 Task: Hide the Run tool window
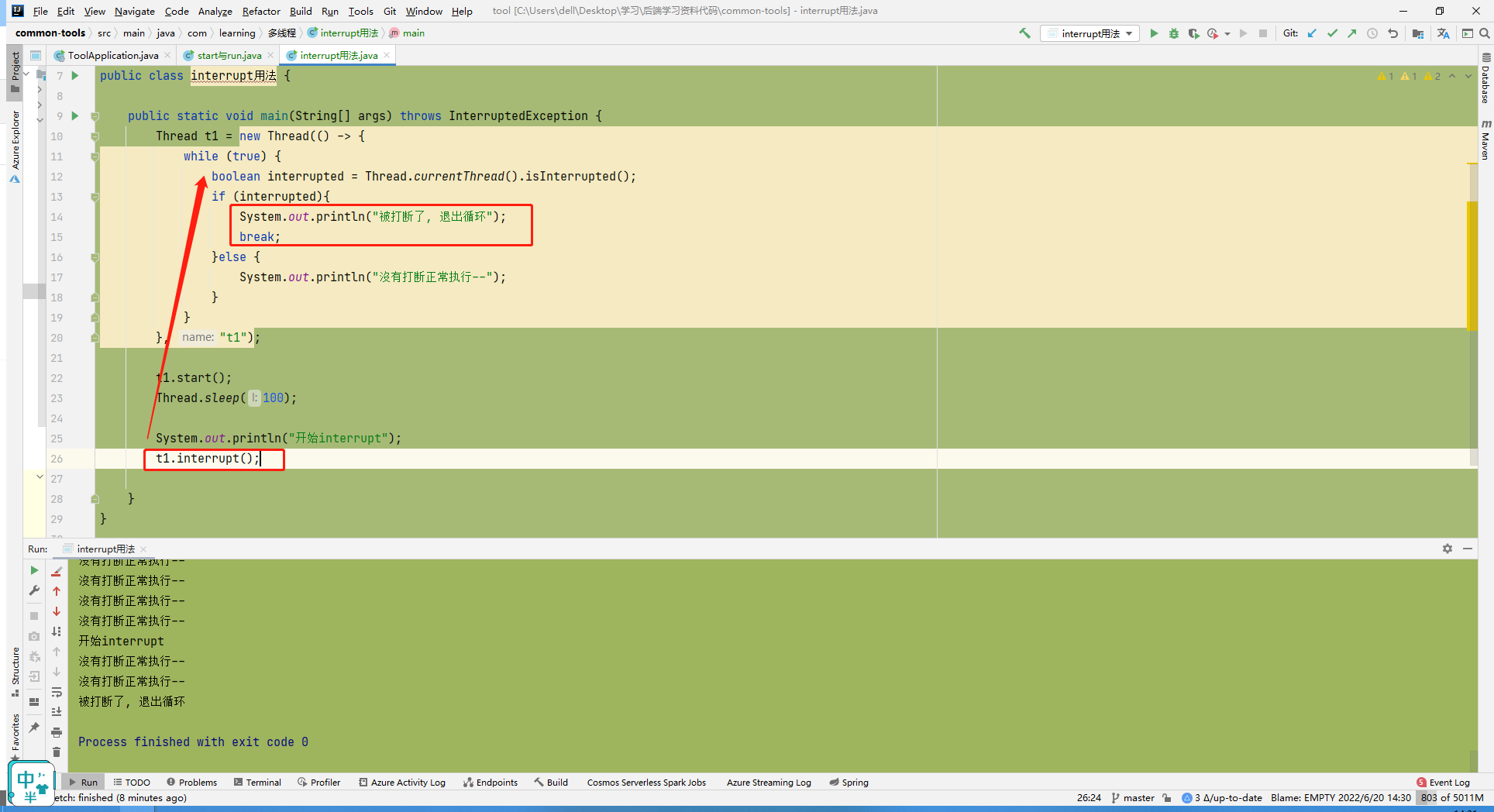click(x=1468, y=549)
